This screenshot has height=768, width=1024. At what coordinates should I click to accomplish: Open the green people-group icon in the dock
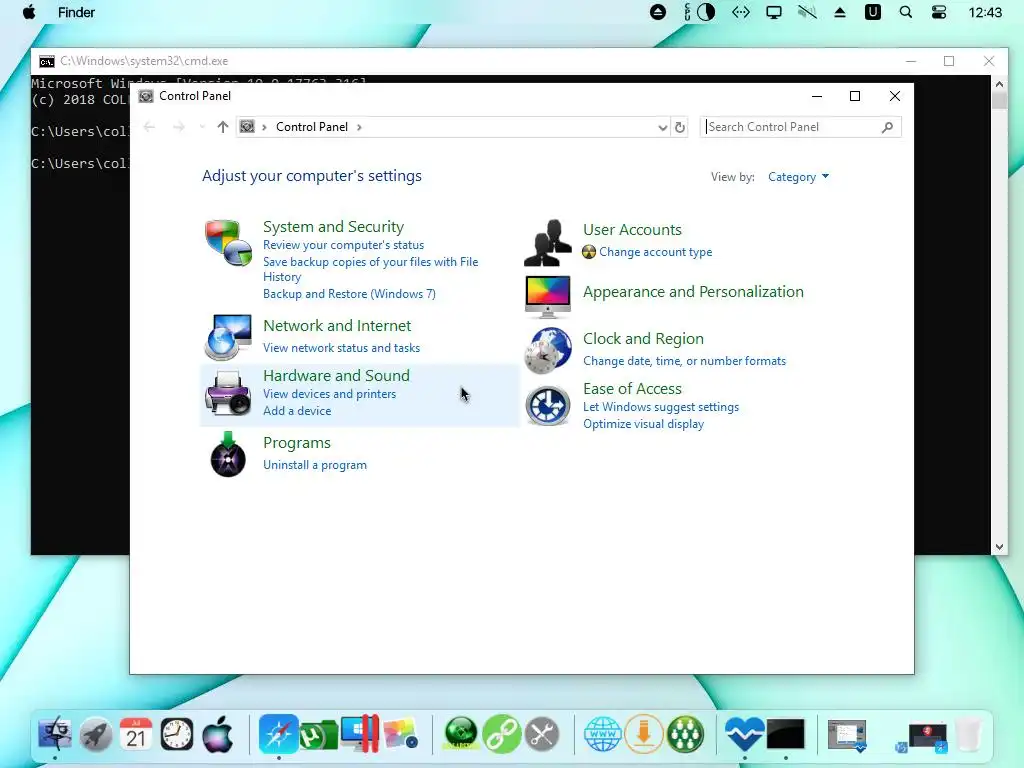point(685,734)
